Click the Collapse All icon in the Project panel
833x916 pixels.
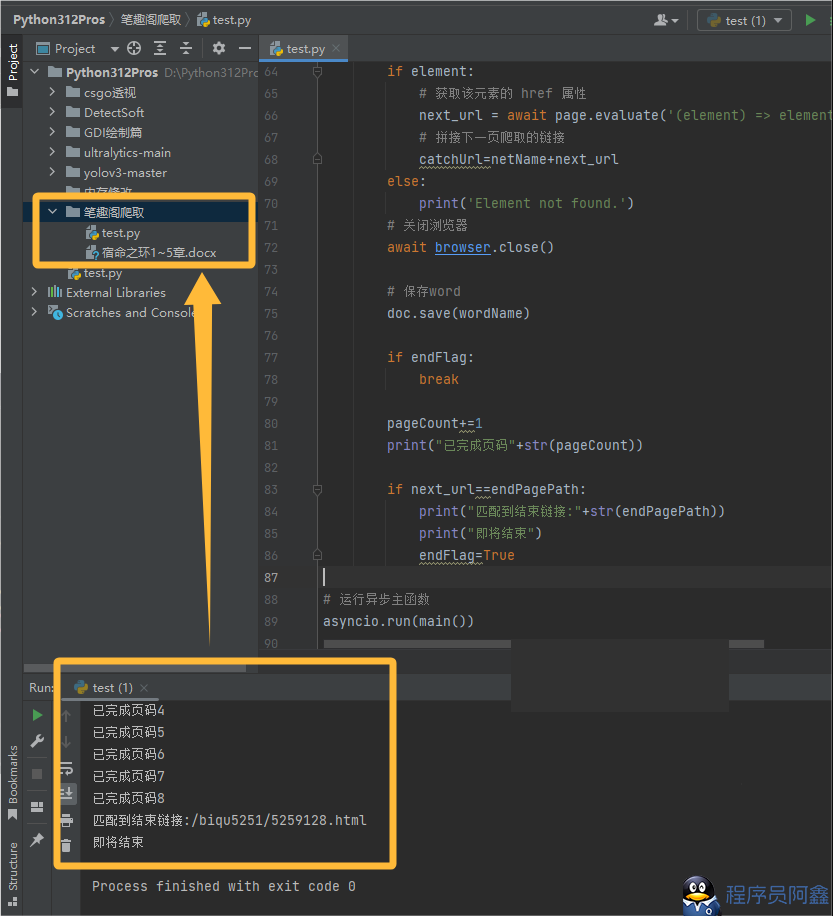tap(186, 48)
